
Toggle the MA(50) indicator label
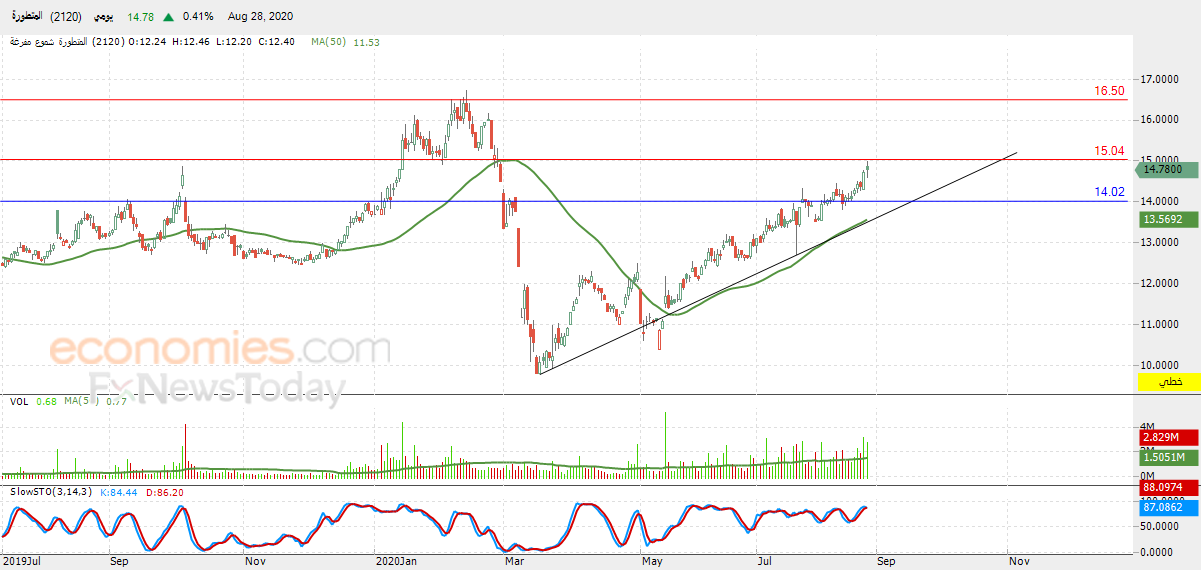pyautogui.click(x=331, y=42)
